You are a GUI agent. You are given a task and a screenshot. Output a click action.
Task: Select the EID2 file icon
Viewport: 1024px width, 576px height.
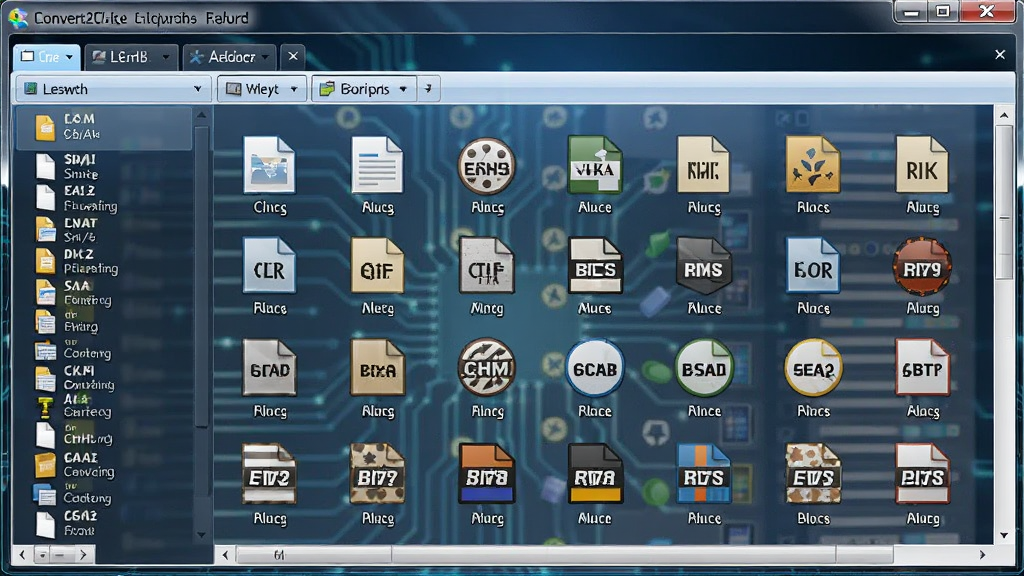point(269,474)
